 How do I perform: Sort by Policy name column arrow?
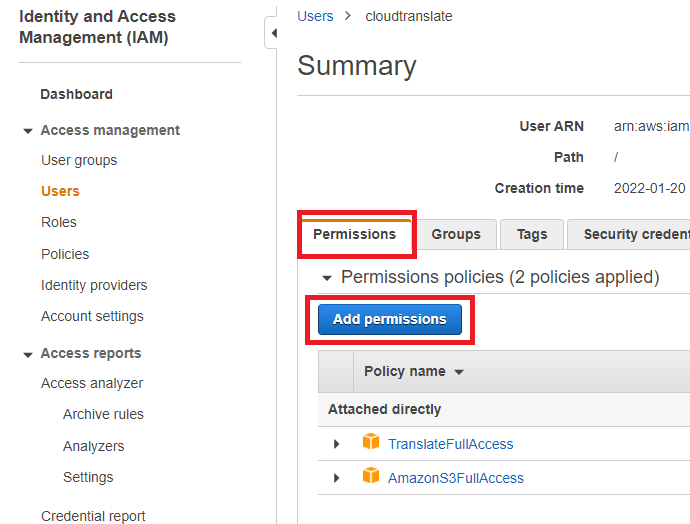[x=459, y=372]
